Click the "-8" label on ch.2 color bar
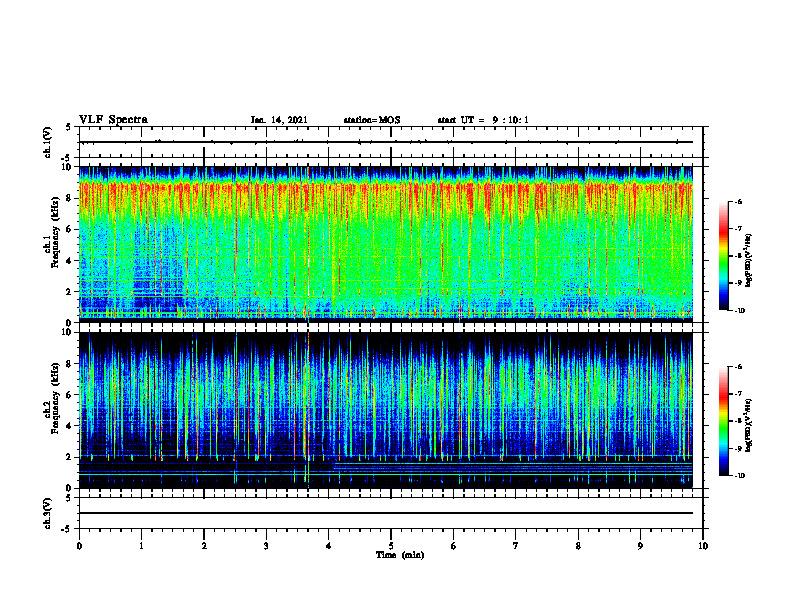Viewport: 792px width, 612px height. [x=738, y=421]
